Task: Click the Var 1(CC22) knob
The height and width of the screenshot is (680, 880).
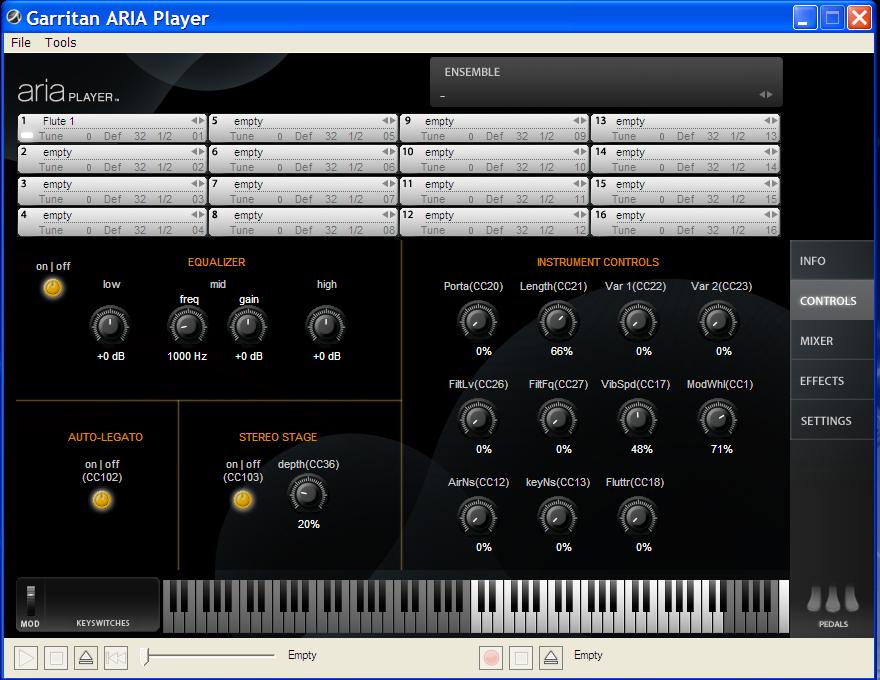Action: (638, 321)
